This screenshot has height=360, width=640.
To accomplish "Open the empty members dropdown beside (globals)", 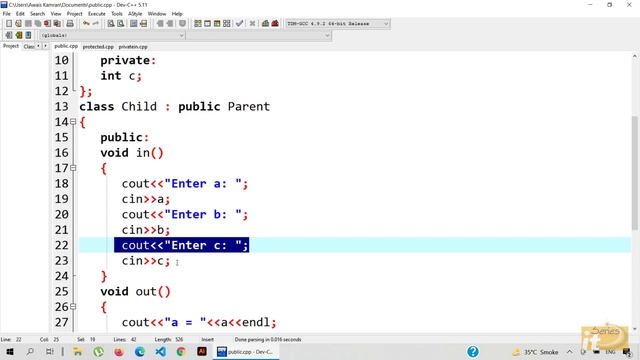I will click(259, 36).
